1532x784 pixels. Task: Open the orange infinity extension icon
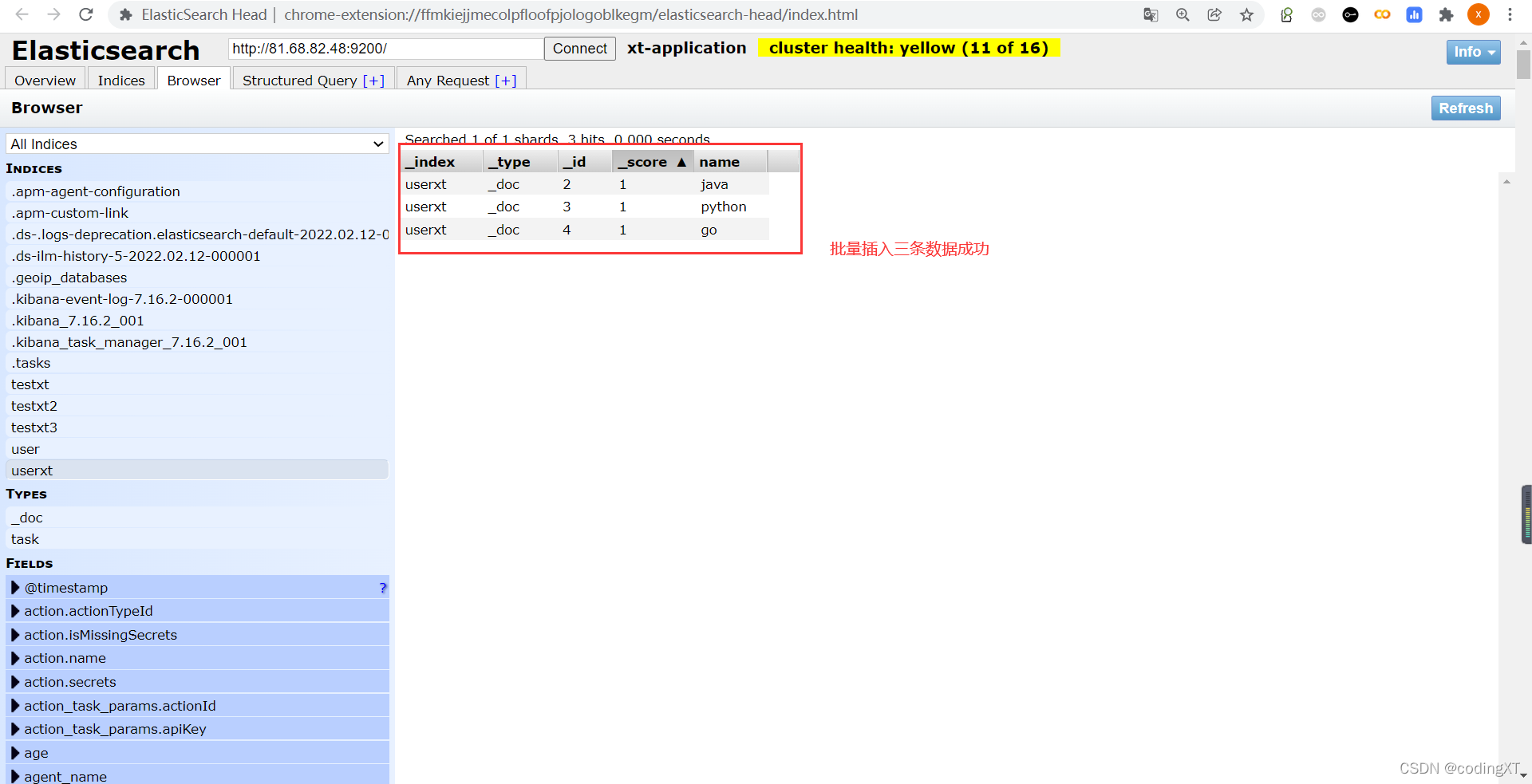click(x=1382, y=14)
